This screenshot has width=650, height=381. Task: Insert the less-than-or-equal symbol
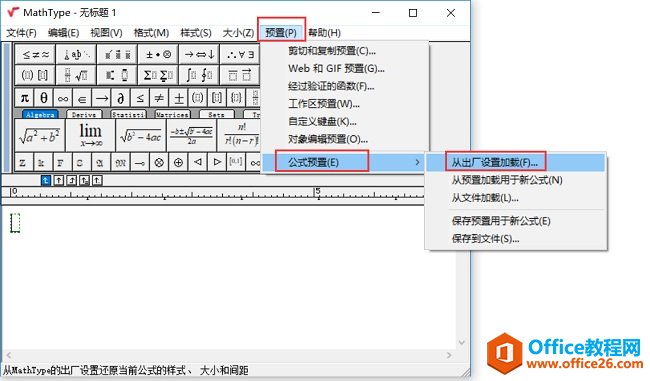pyautogui.click(x=140, y=98)
